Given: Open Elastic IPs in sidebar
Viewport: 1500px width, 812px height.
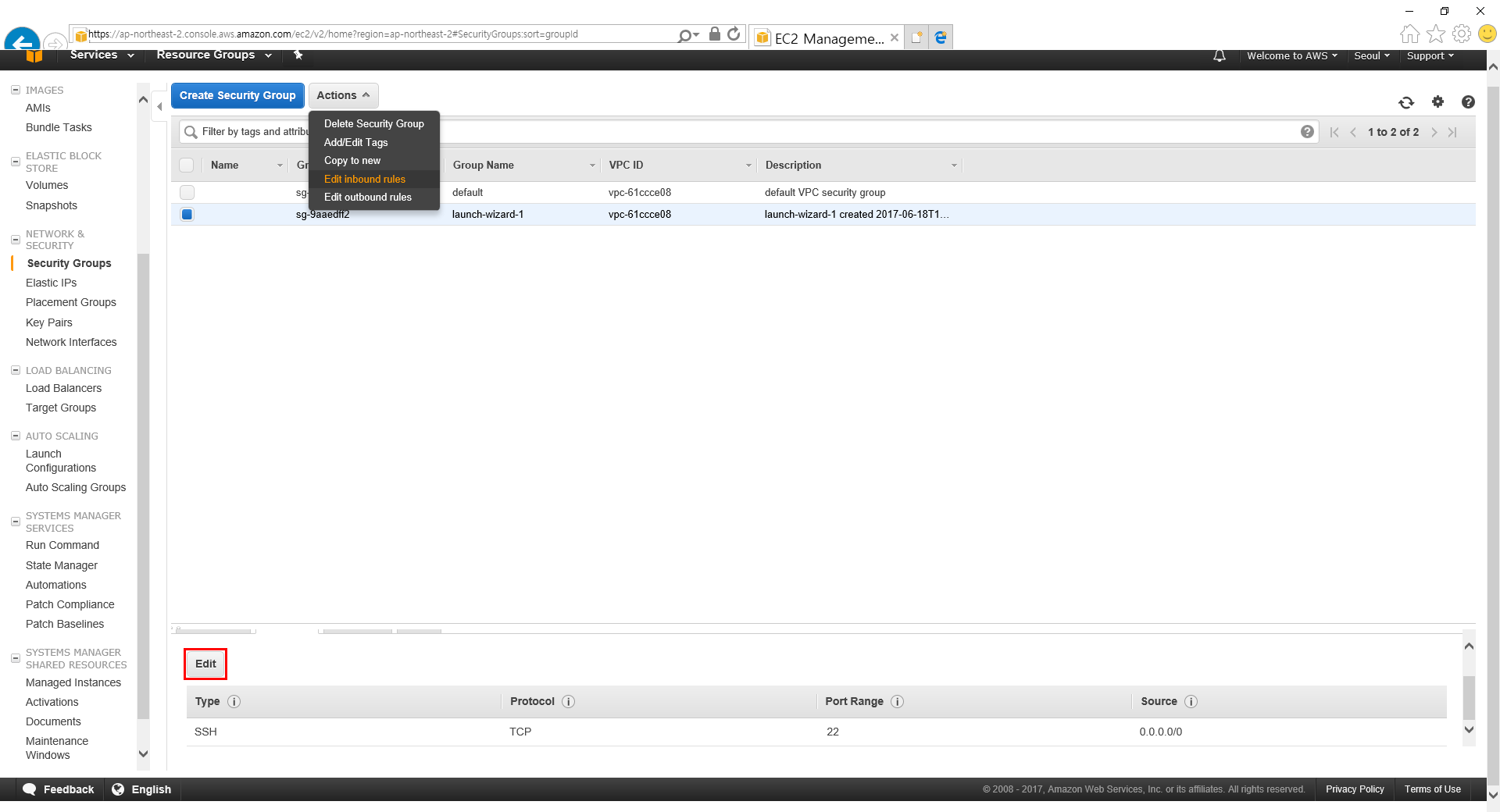Looking at the screenshot, I should (x=52, y=283).
